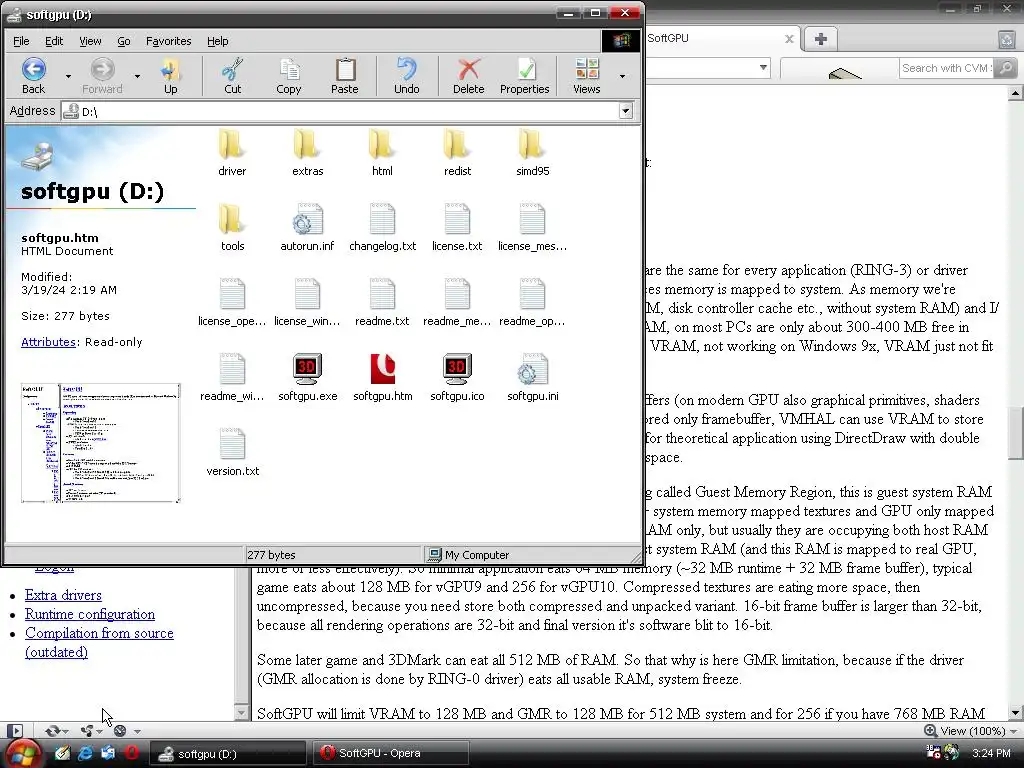Select the softgpu.ini settings file
The width and height of the screenshot is (1024, 768).
click(x=532, y=377)
